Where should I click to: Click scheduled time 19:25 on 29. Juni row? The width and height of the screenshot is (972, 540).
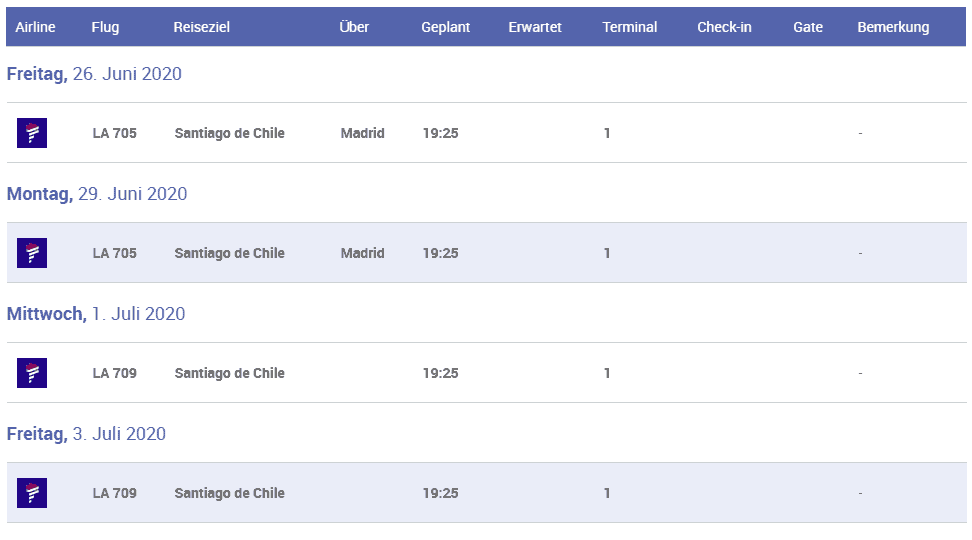[x=441, y=253]
